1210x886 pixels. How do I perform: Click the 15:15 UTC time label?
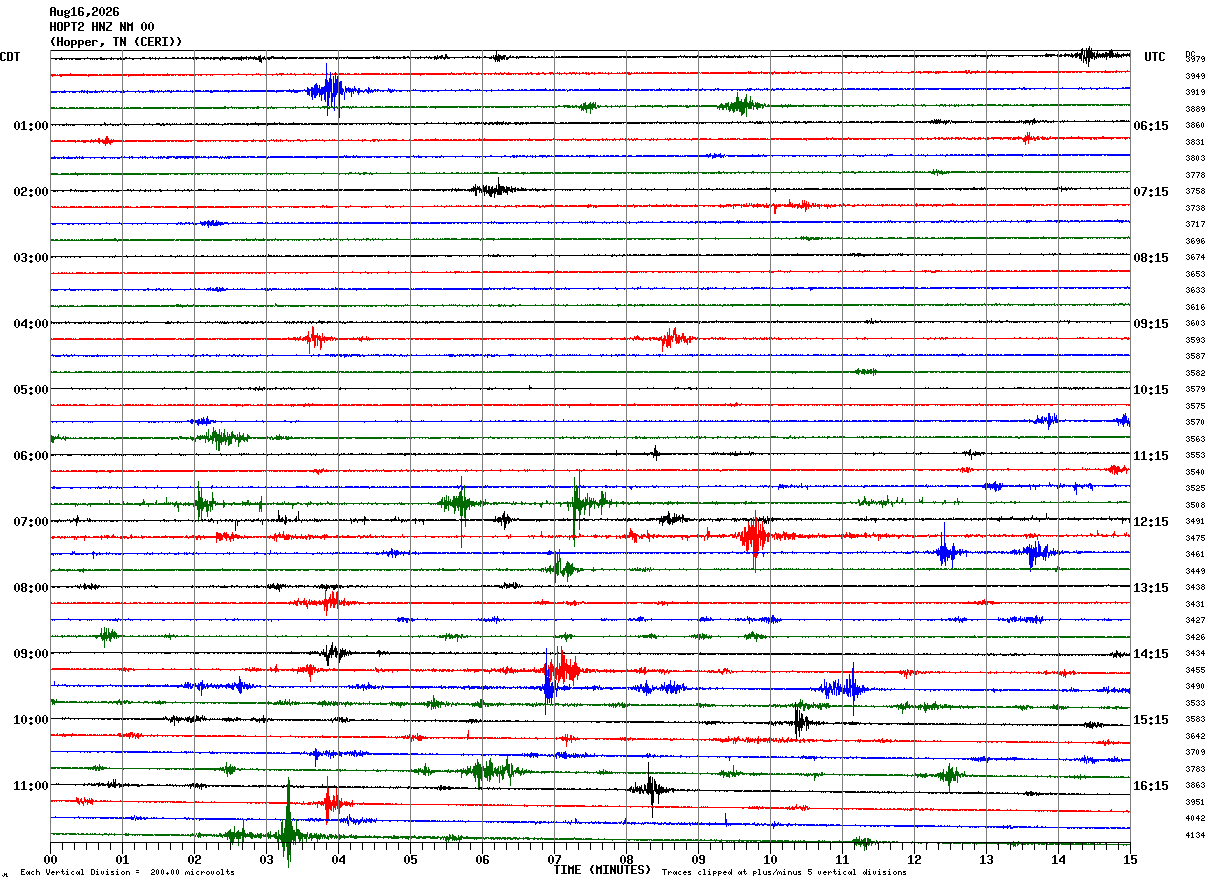point(1151,720)
